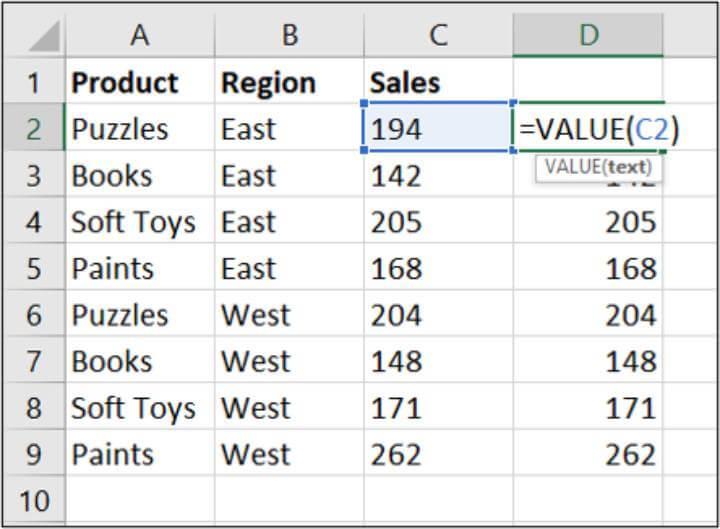Click the Region header cell
This screenshot has width=720, height=529.
point(289,83)
